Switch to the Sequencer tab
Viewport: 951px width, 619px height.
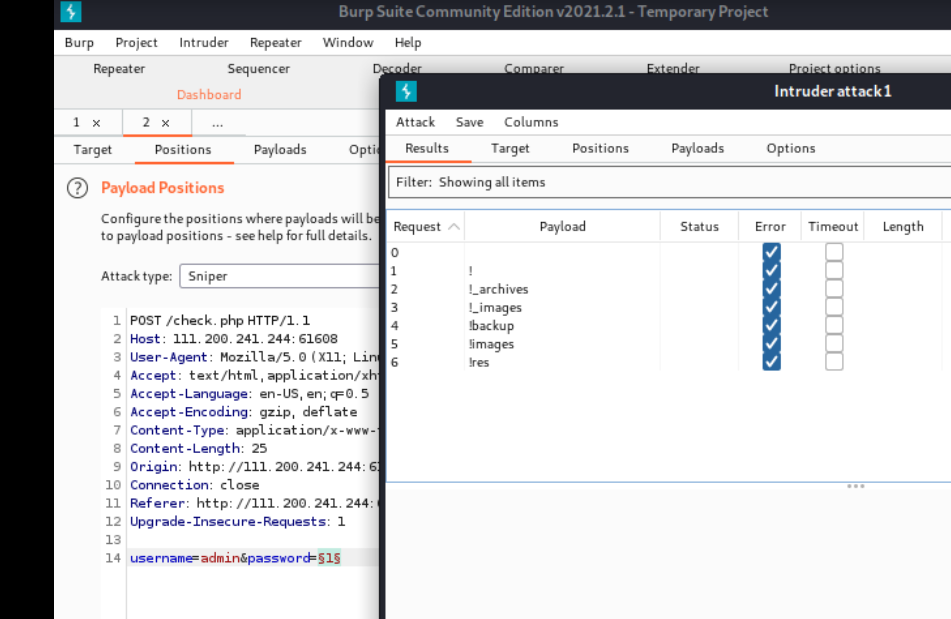coord(258,69)
